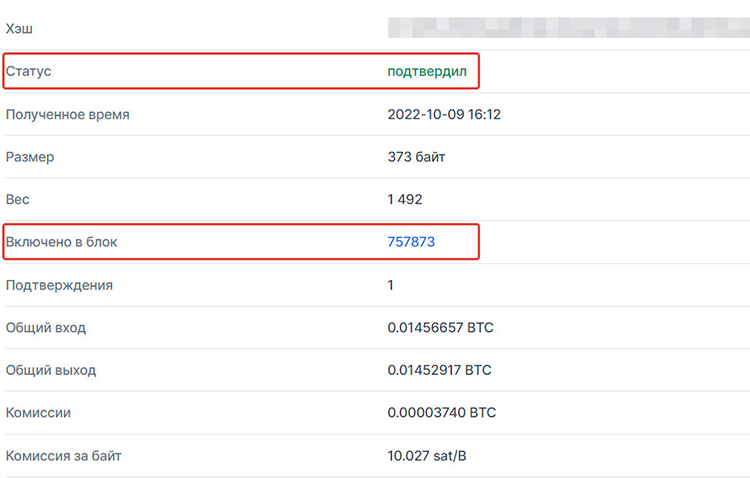Screen dimensions: 750x478
Task: Select the 373 байт size value
Action: [x=416, y=157]
